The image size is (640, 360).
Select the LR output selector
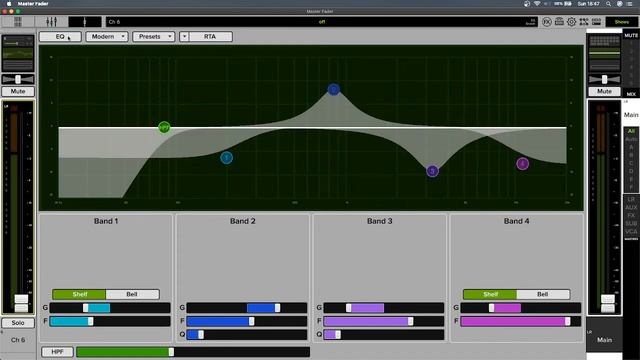tap(631, 200)
